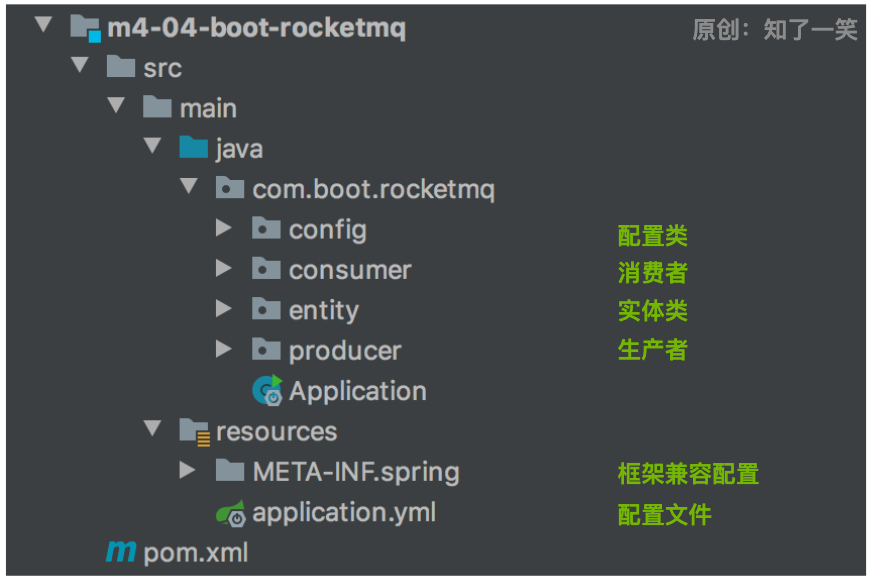Collapse the main folder node
This screenshot has width=876, height=579.
tap(117, 107)
